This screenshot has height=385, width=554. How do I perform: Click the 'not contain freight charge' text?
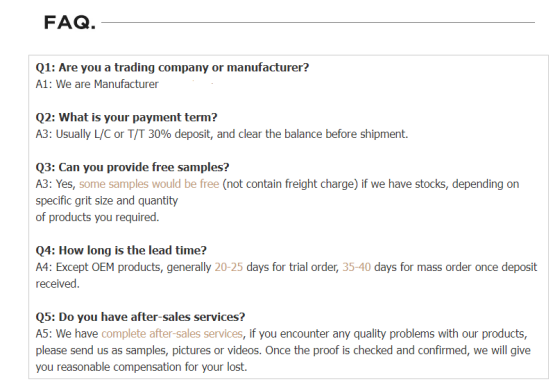(290, 184)
